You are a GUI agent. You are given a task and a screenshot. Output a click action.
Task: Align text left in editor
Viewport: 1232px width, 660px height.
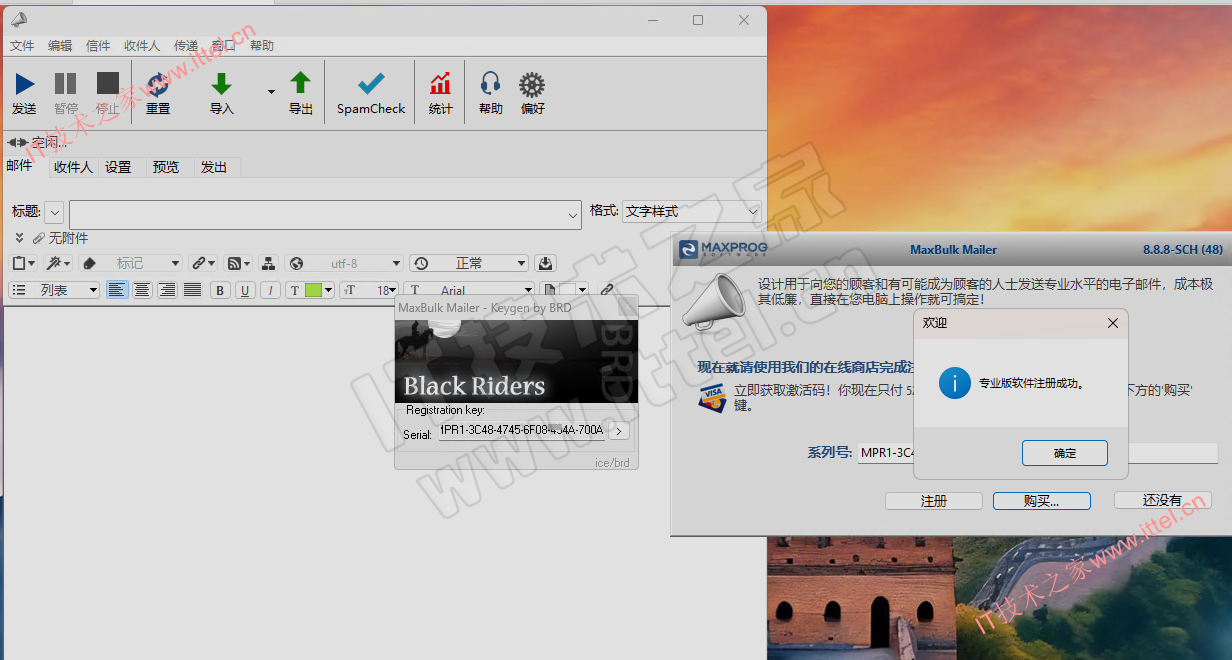pyautogui.click(x=117, y=290)
